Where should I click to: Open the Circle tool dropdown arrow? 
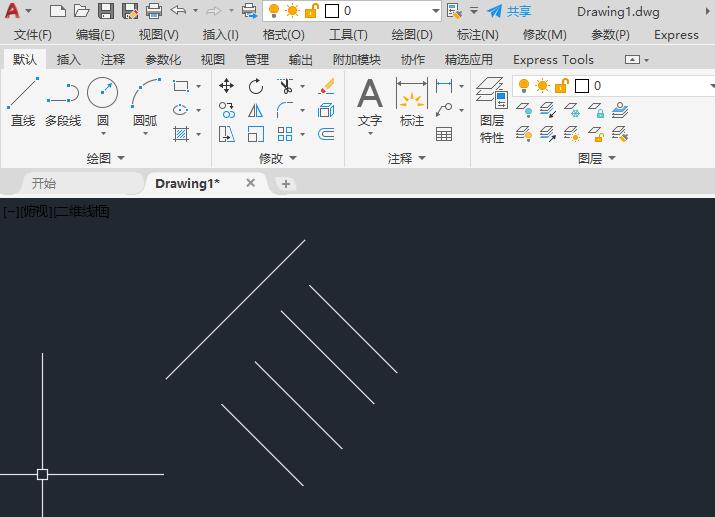click(x=103, y=134)
